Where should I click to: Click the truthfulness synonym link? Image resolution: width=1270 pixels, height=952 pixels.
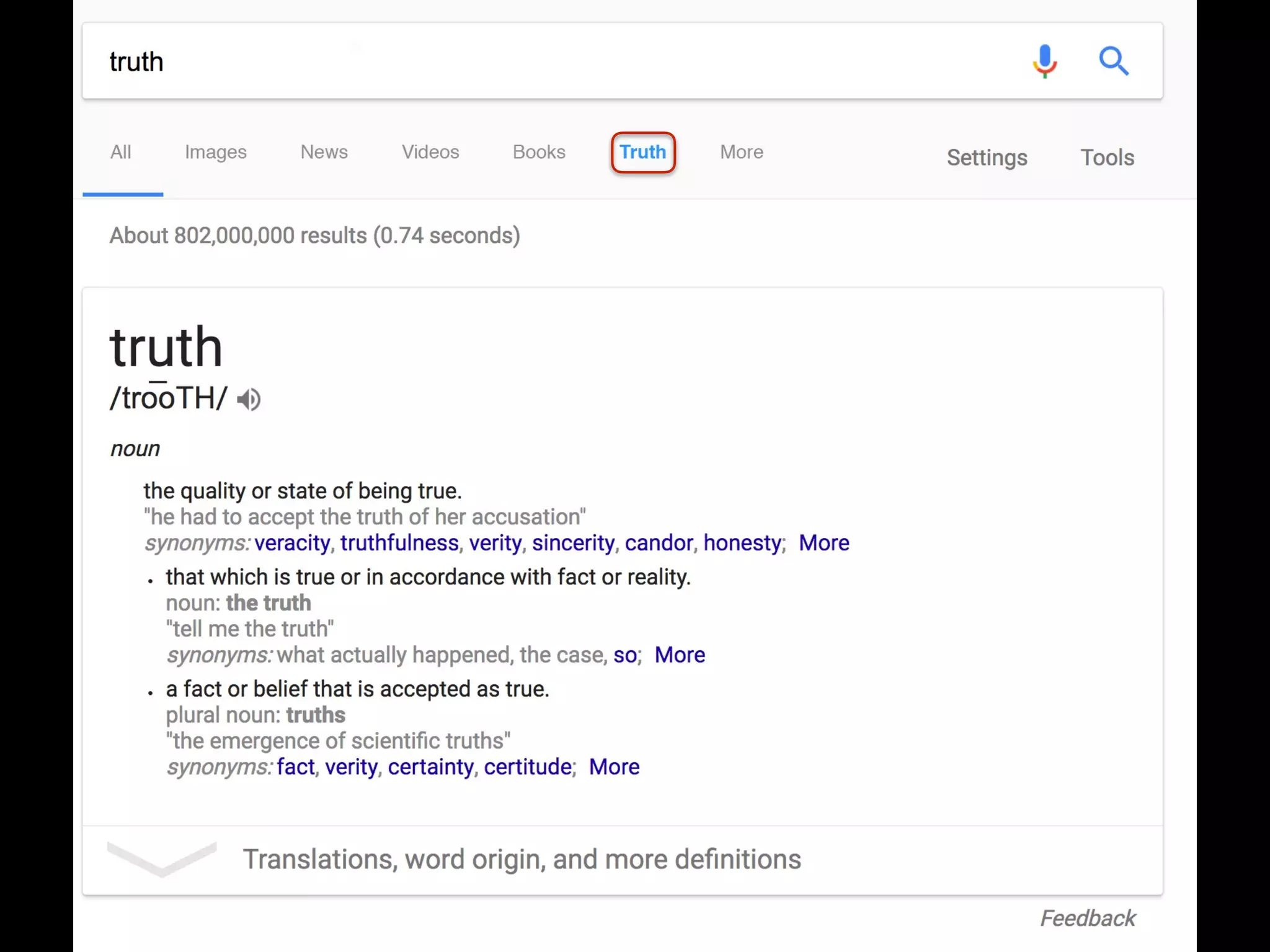399,543
